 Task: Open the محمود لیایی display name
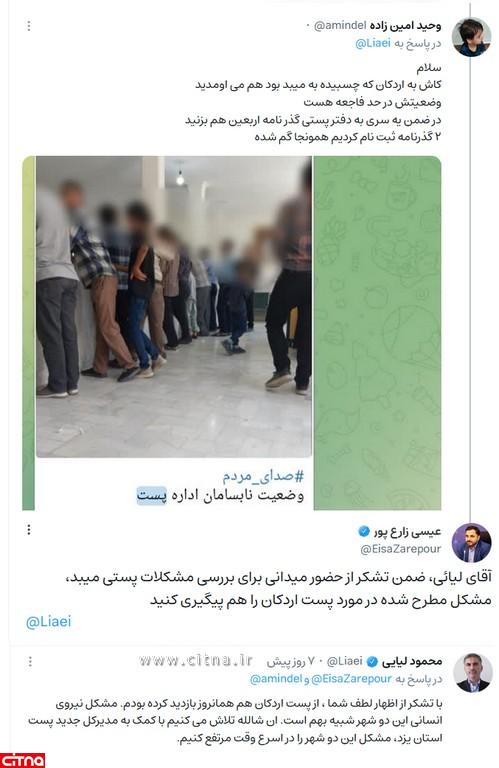click(412, 662)
